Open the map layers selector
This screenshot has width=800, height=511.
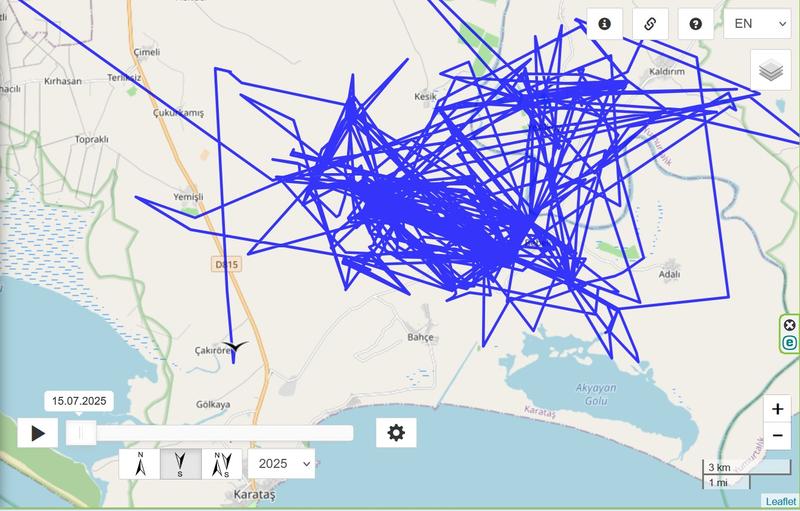(x=771, y=70)
